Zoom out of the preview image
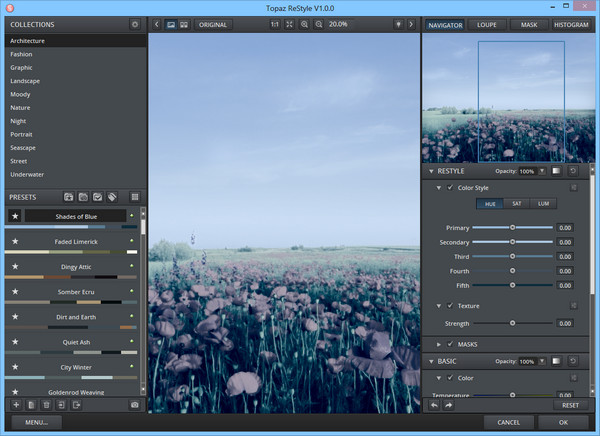This screenshot has width=600, height=436. (318, 23)
